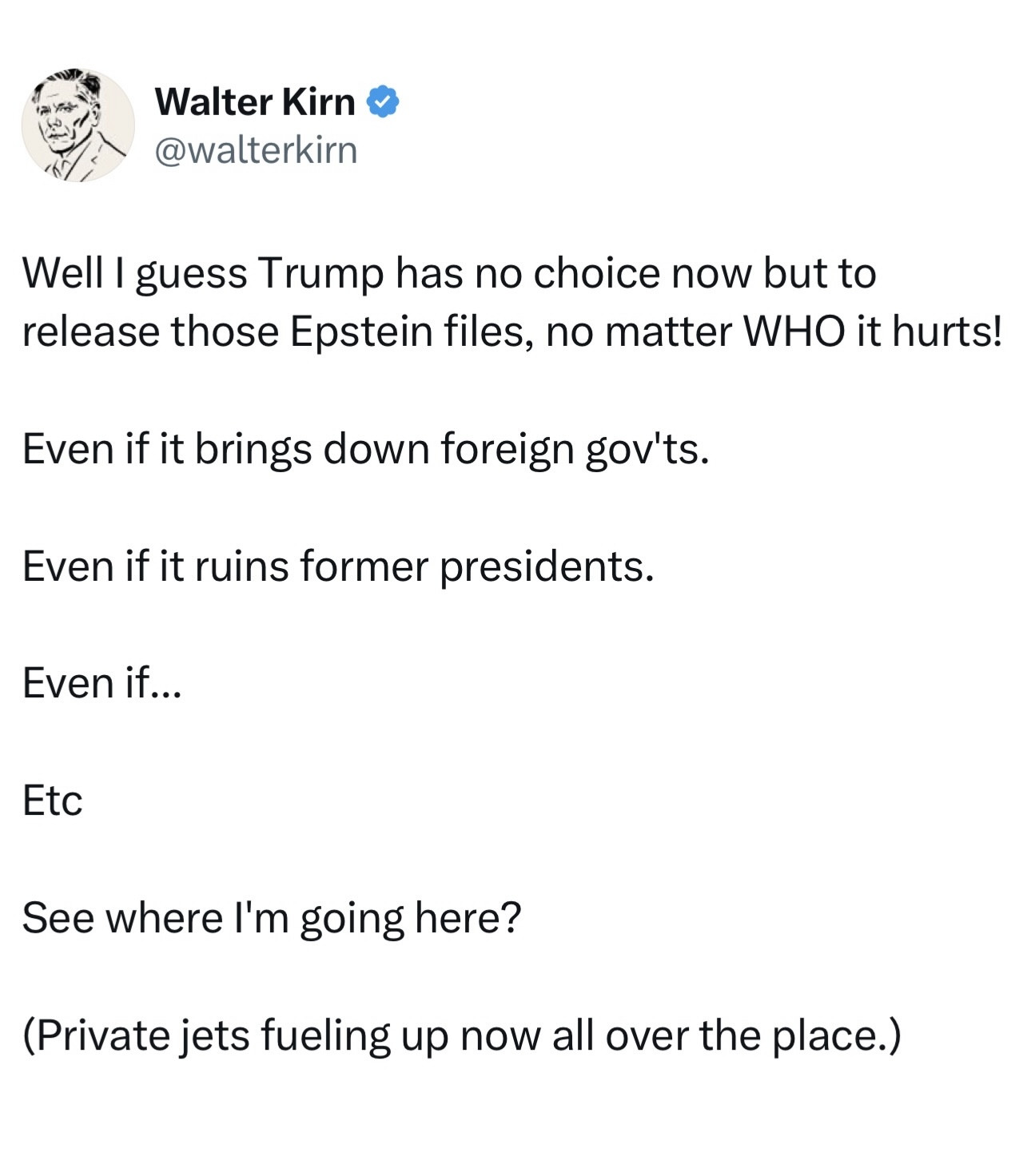
Task: Click the word "hurts!" ending the first paragraph
Action: [946, 332]
